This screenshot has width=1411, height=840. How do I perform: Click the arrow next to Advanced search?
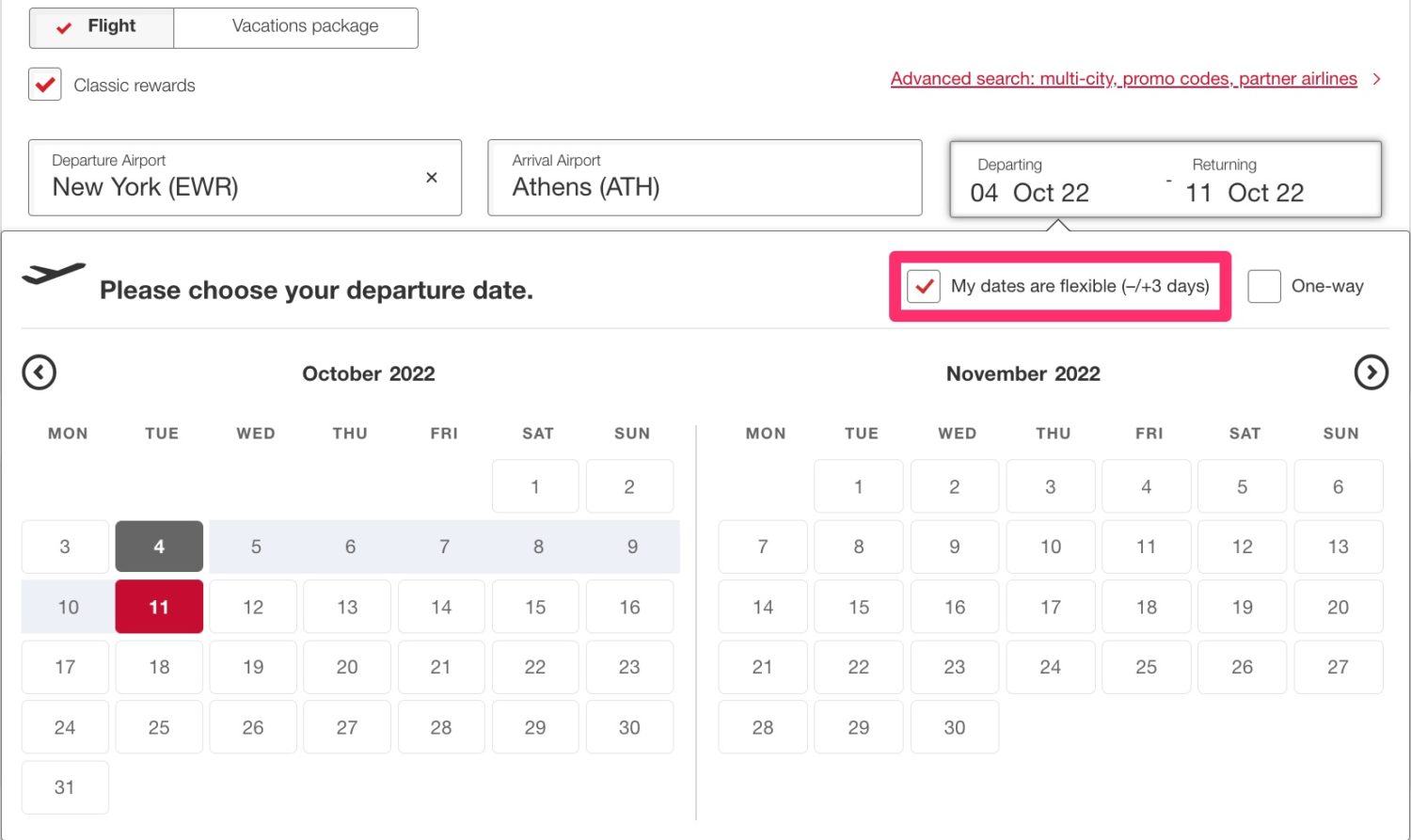click(x=1376, y=79)
